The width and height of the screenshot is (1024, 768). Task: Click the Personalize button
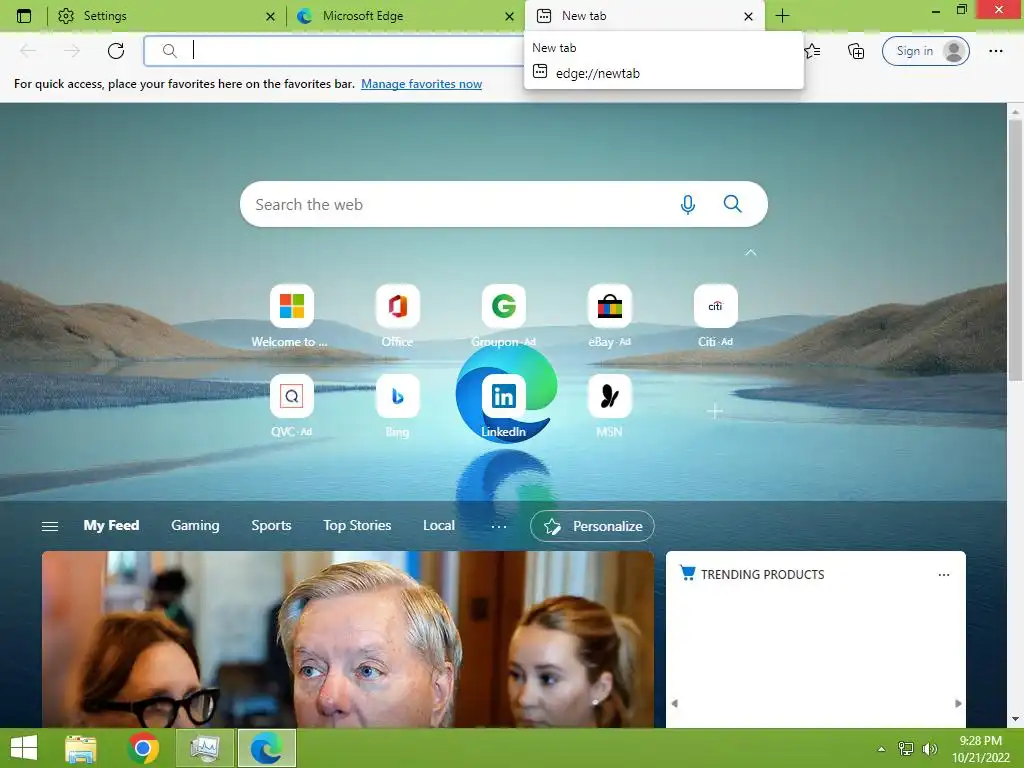pyautogui.click(x=592, y=526)
